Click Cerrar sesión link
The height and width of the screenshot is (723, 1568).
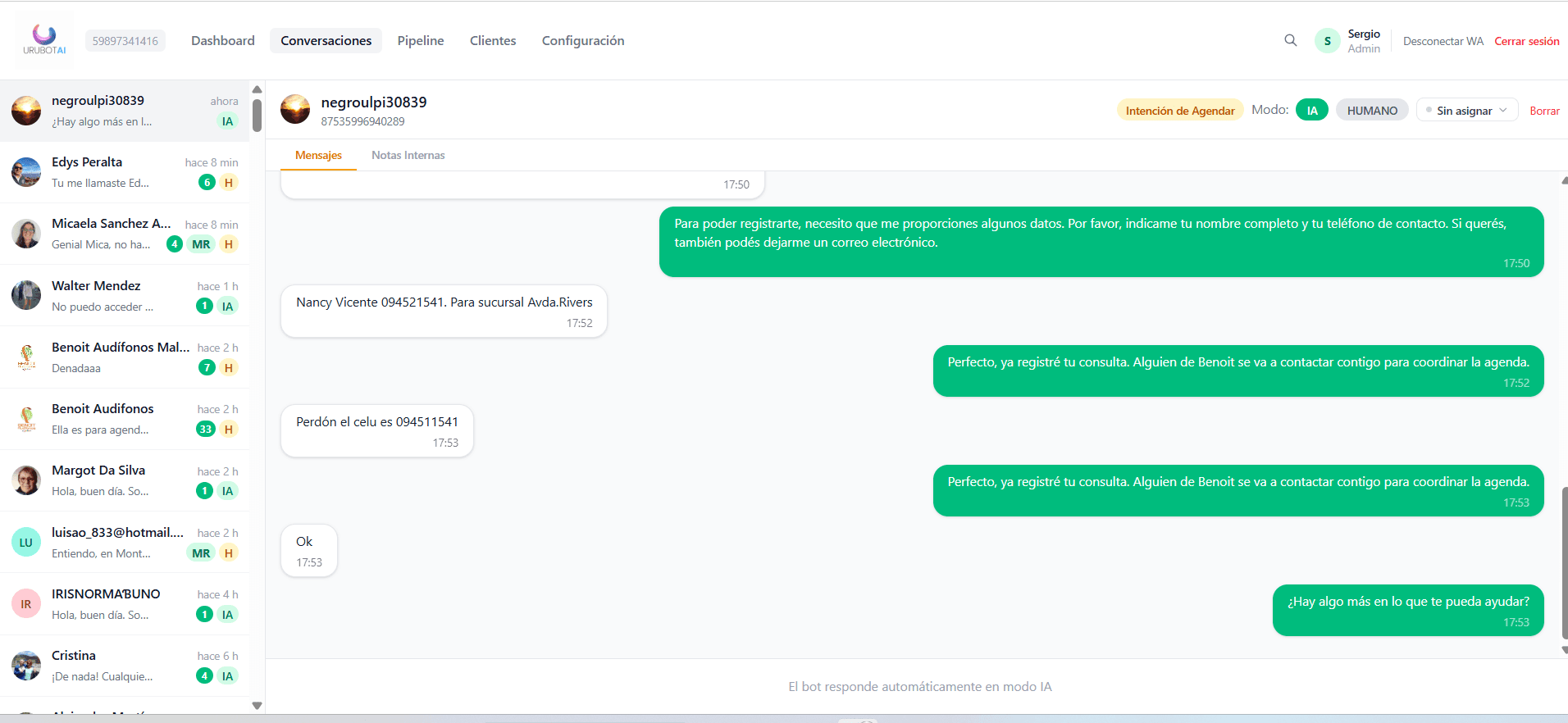pyautogui.click(x=1527, y=41)
